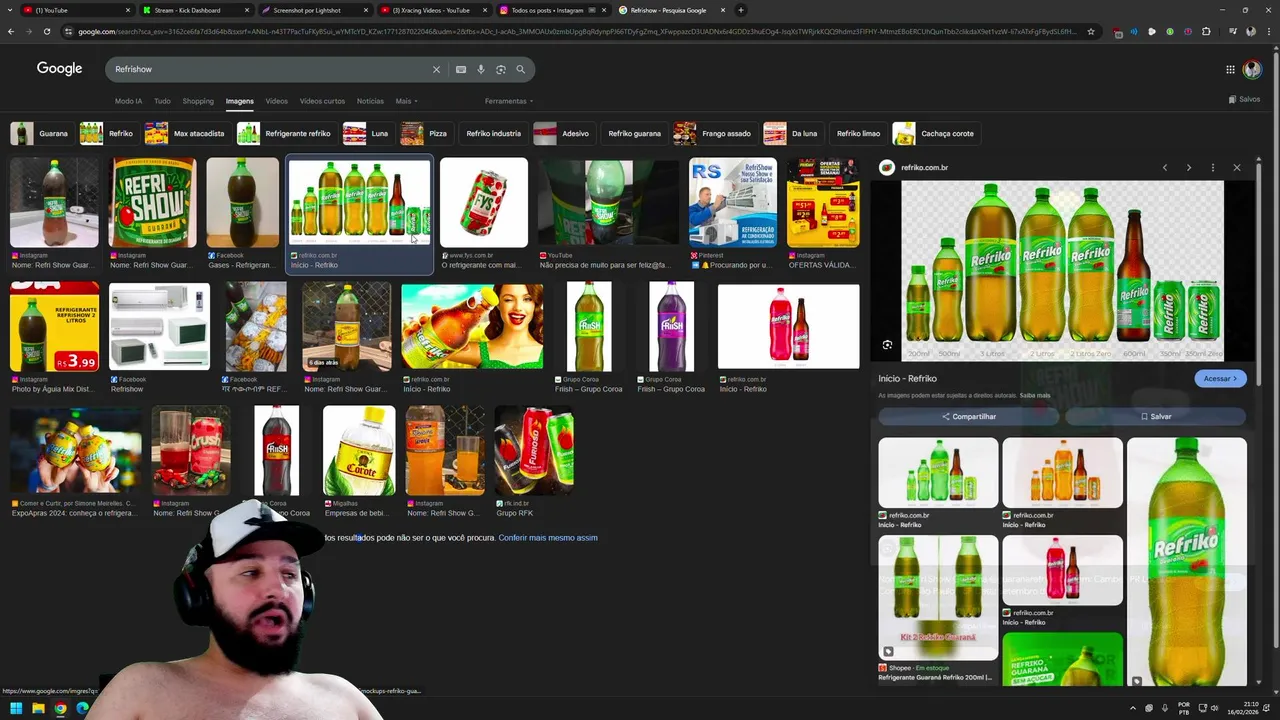Switch to the Tudo tab
This screenshot has height=720, width=1280.
coord(162,101)
